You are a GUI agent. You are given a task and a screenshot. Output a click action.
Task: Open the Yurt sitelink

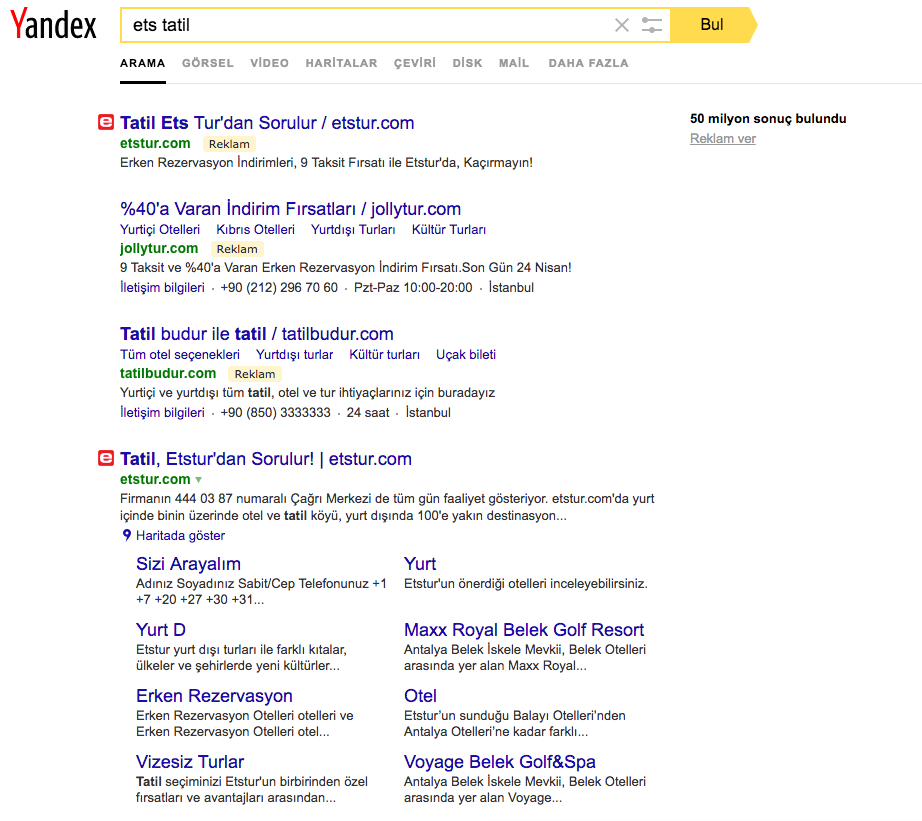click(x=420, y=564)
